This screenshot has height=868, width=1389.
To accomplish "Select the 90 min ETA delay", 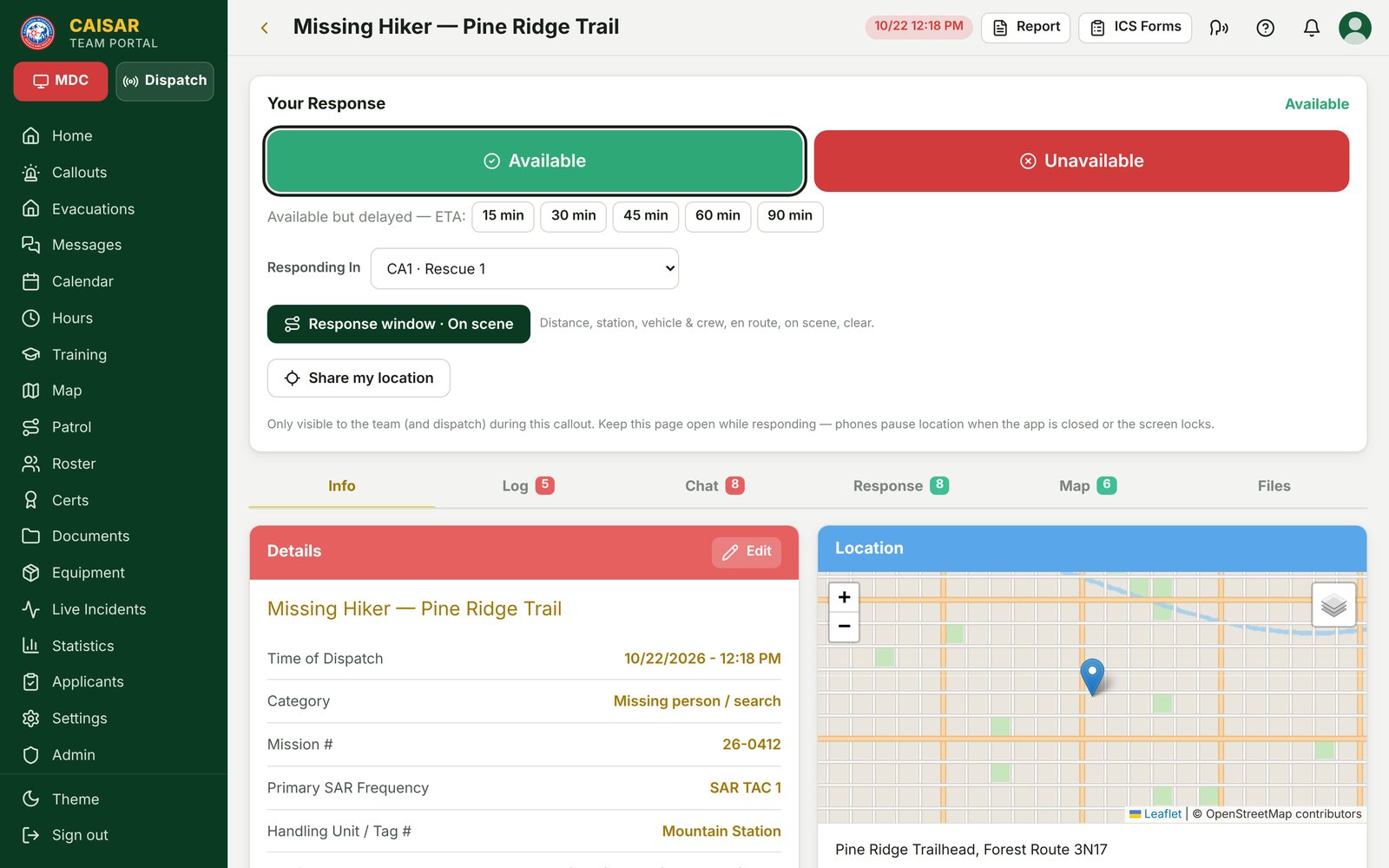I will click(790, 216).
